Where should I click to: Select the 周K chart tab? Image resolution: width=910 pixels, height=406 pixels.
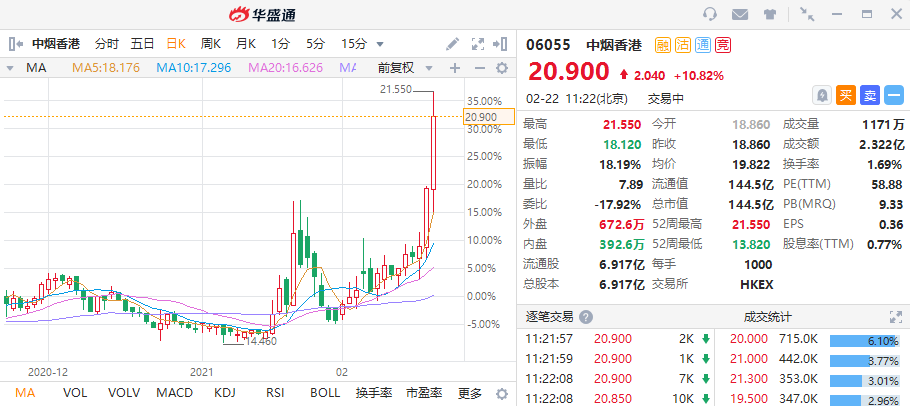211,44
